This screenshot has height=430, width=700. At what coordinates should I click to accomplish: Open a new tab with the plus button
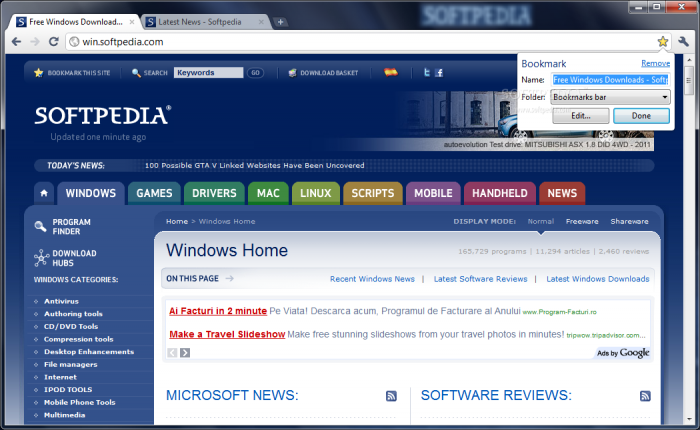pos(280,22)
